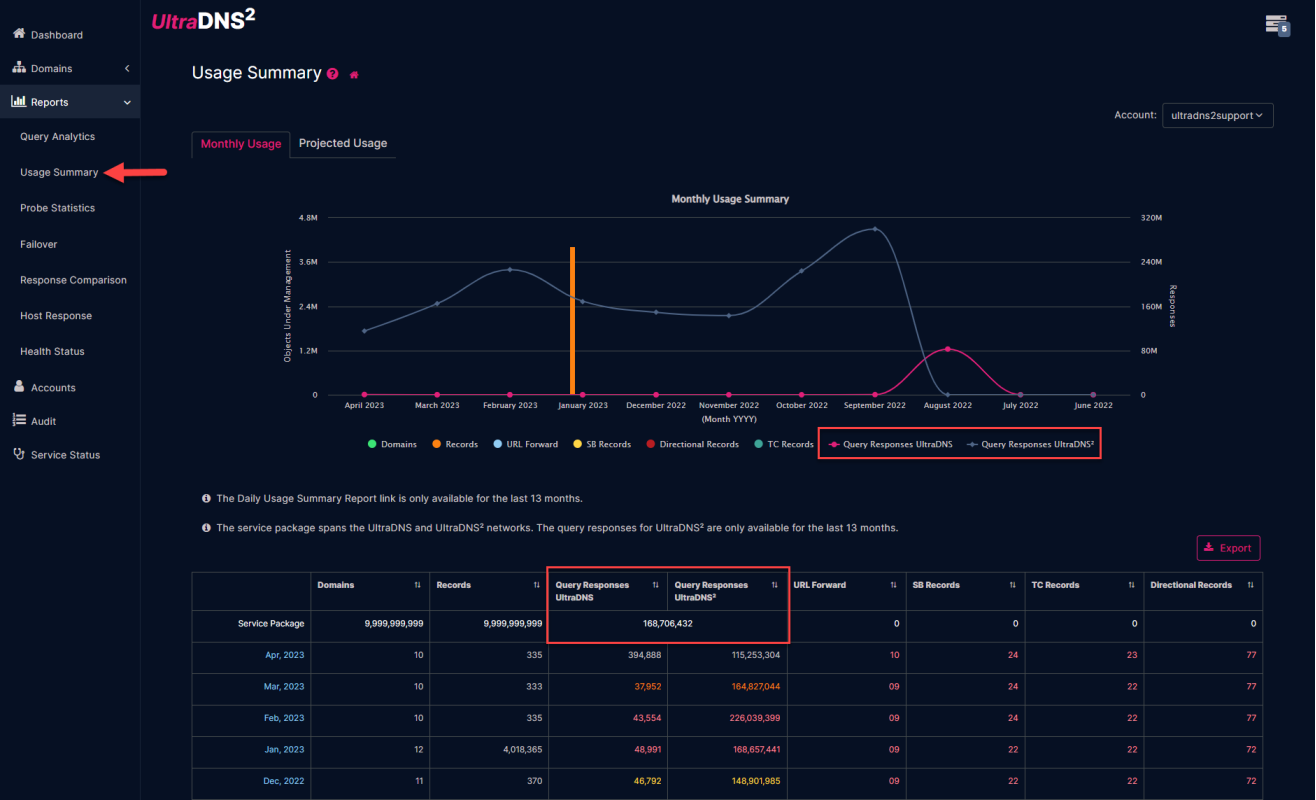Viewport: 1316px width, 800px height.
Task: Collapse the Reports sidebar section
Action: [127, 101]
